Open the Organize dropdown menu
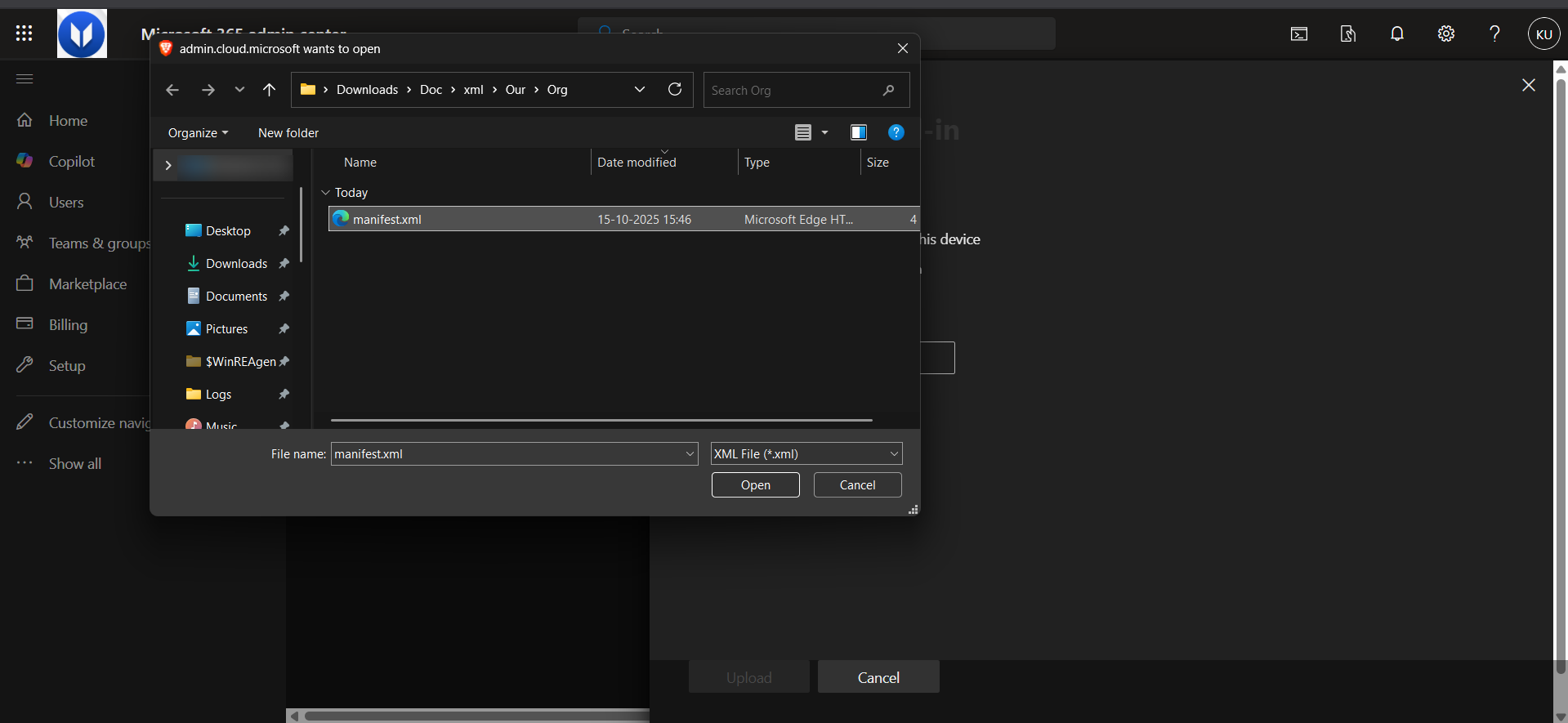1568x723 pixels. coord(198,132)
